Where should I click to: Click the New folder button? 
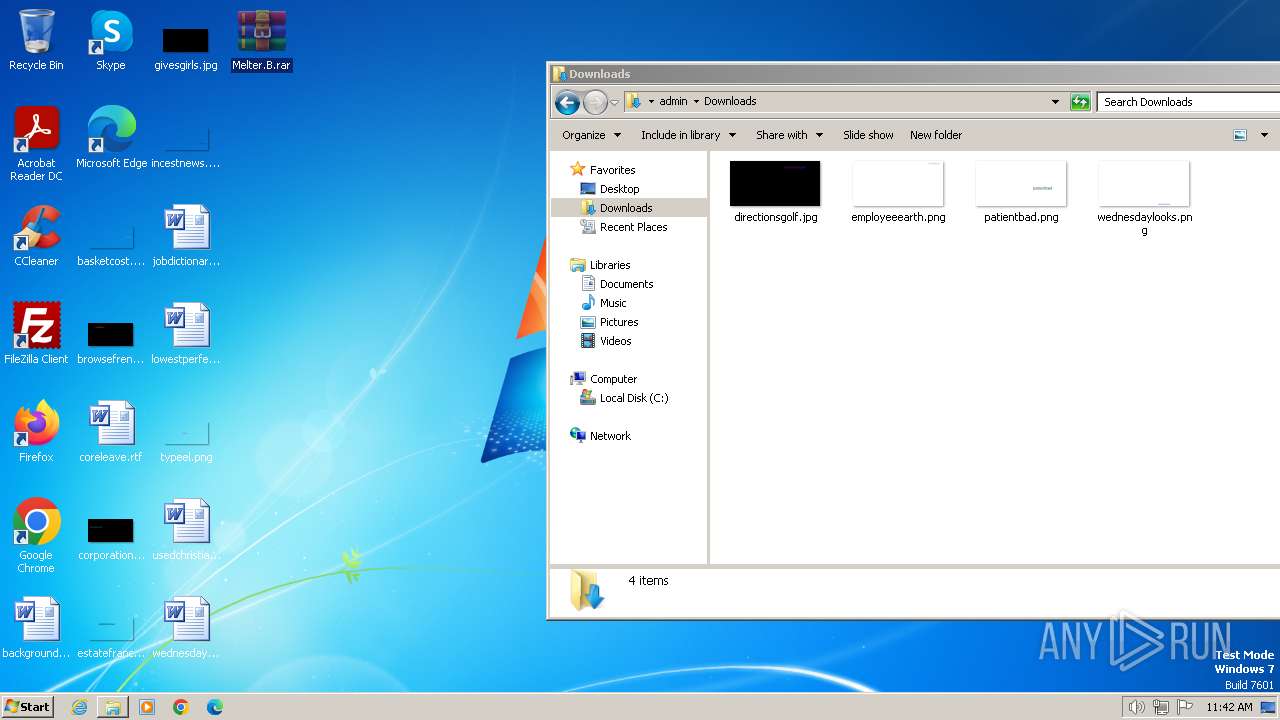936,135
